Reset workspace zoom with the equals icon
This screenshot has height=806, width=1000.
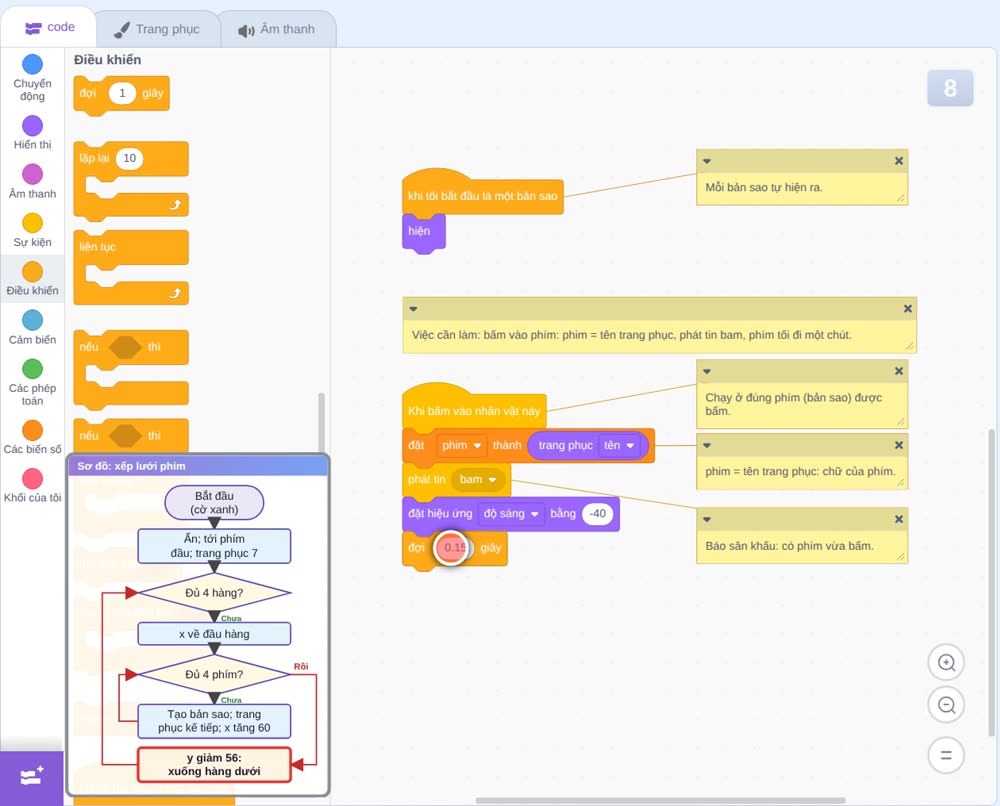[946, 756]
